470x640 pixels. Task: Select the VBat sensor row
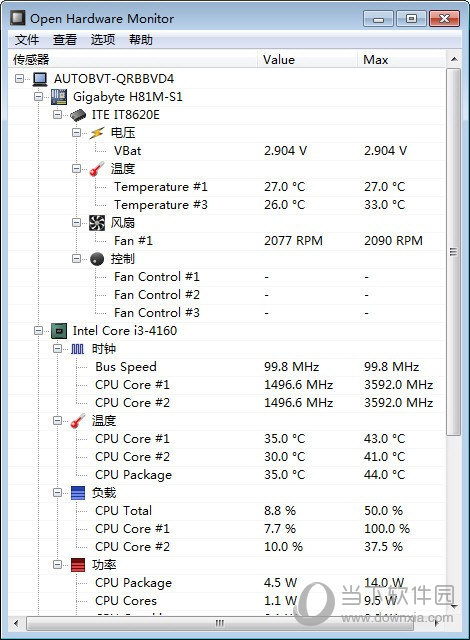[226, 151]
